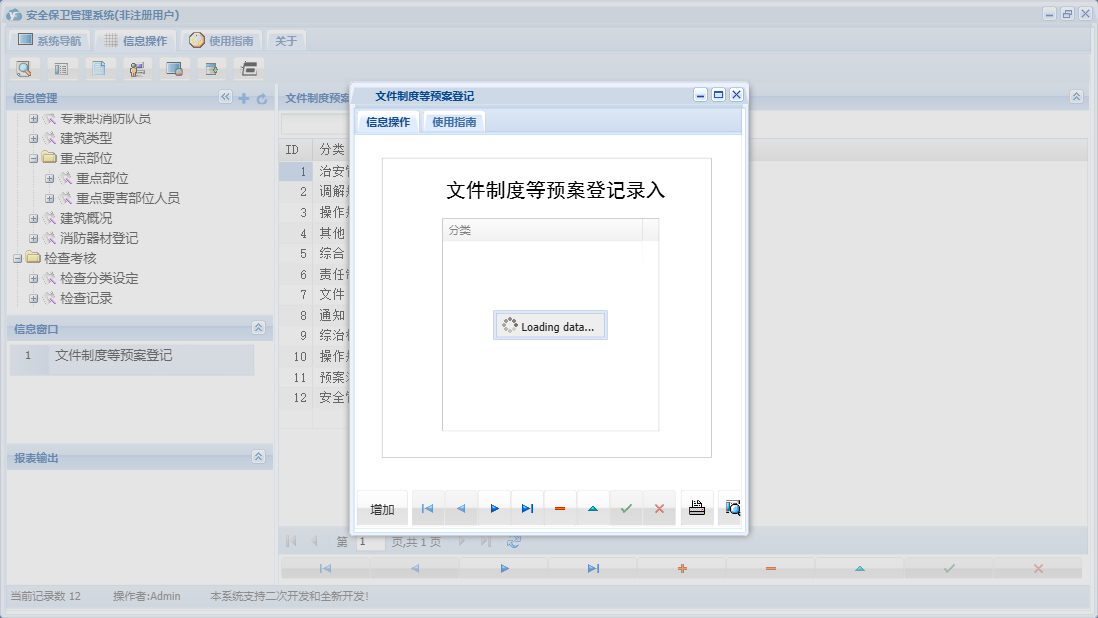
Task: Expand the 建筑类型 tree node
Action: pos(34,139)
